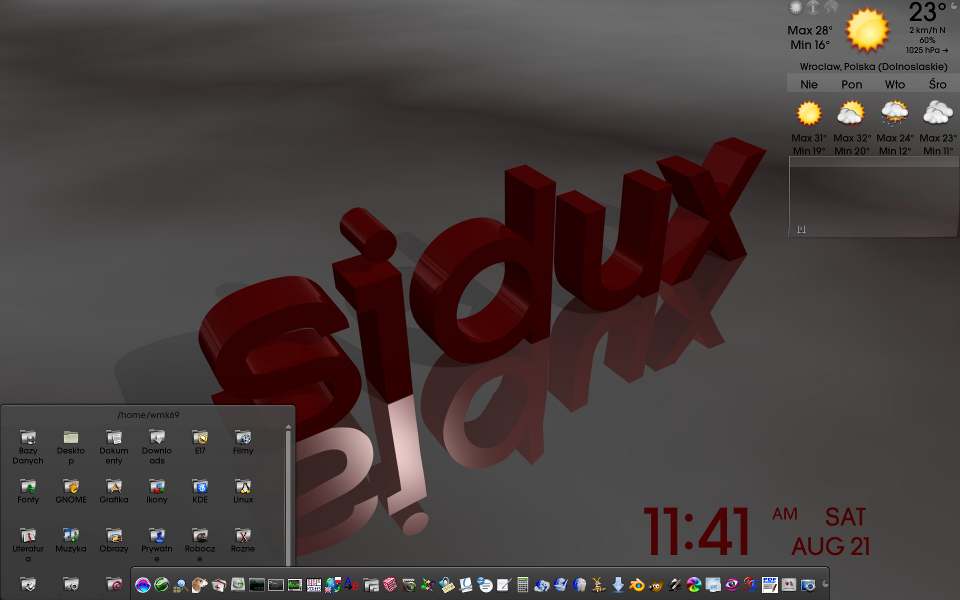960x600 pixels.
Task: Open the Rozne folder
Action: (x=243, y=541)
